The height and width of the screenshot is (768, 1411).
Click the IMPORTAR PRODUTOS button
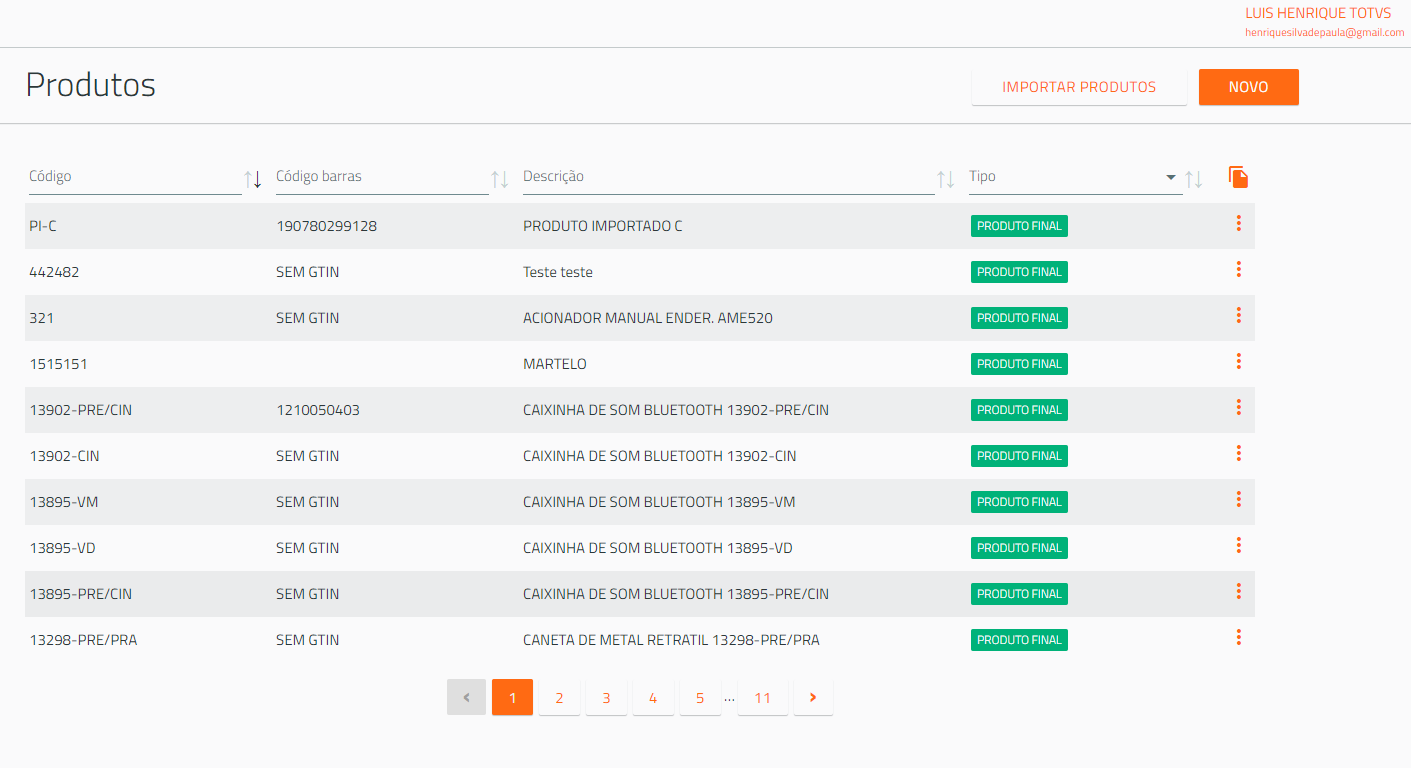(1079, 87)
